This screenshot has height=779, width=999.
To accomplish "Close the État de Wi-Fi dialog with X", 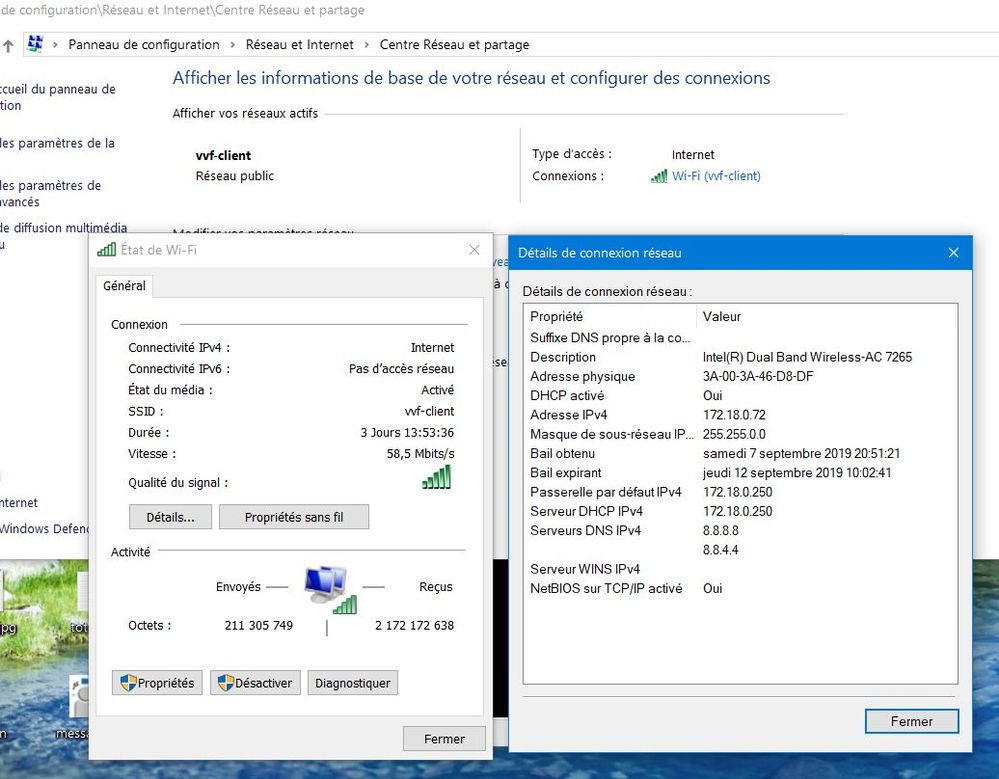I will click(474, 250).
